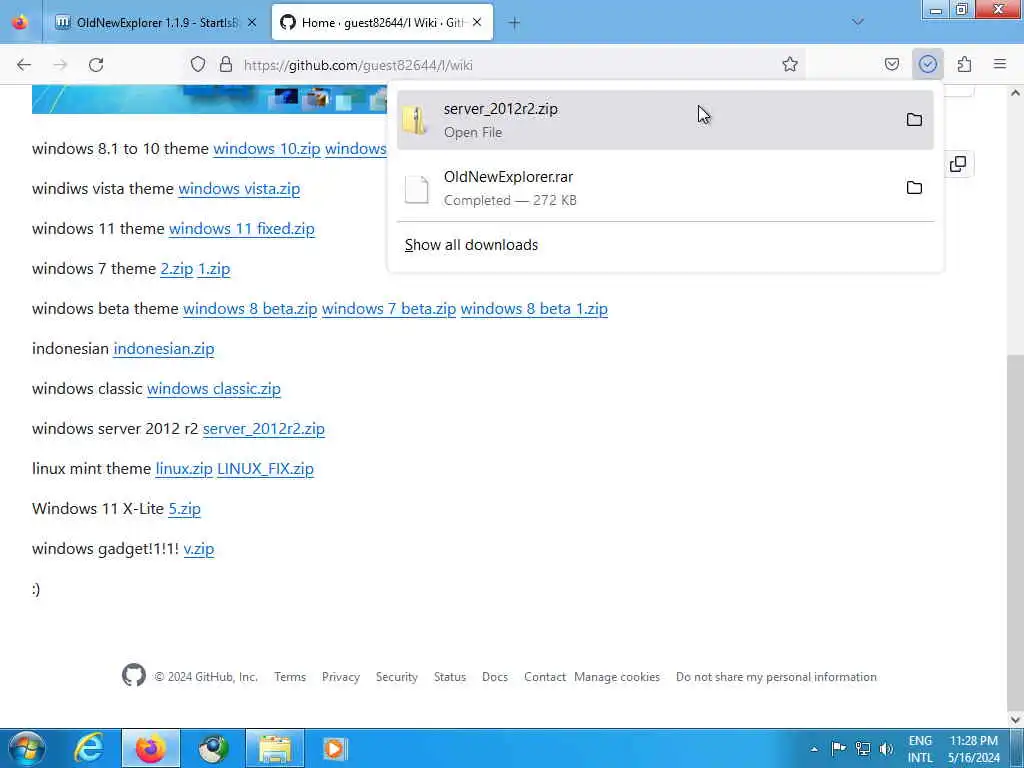Download windows 8 beta.zip link
The image size is (1024, 768).
click(250, 308)
